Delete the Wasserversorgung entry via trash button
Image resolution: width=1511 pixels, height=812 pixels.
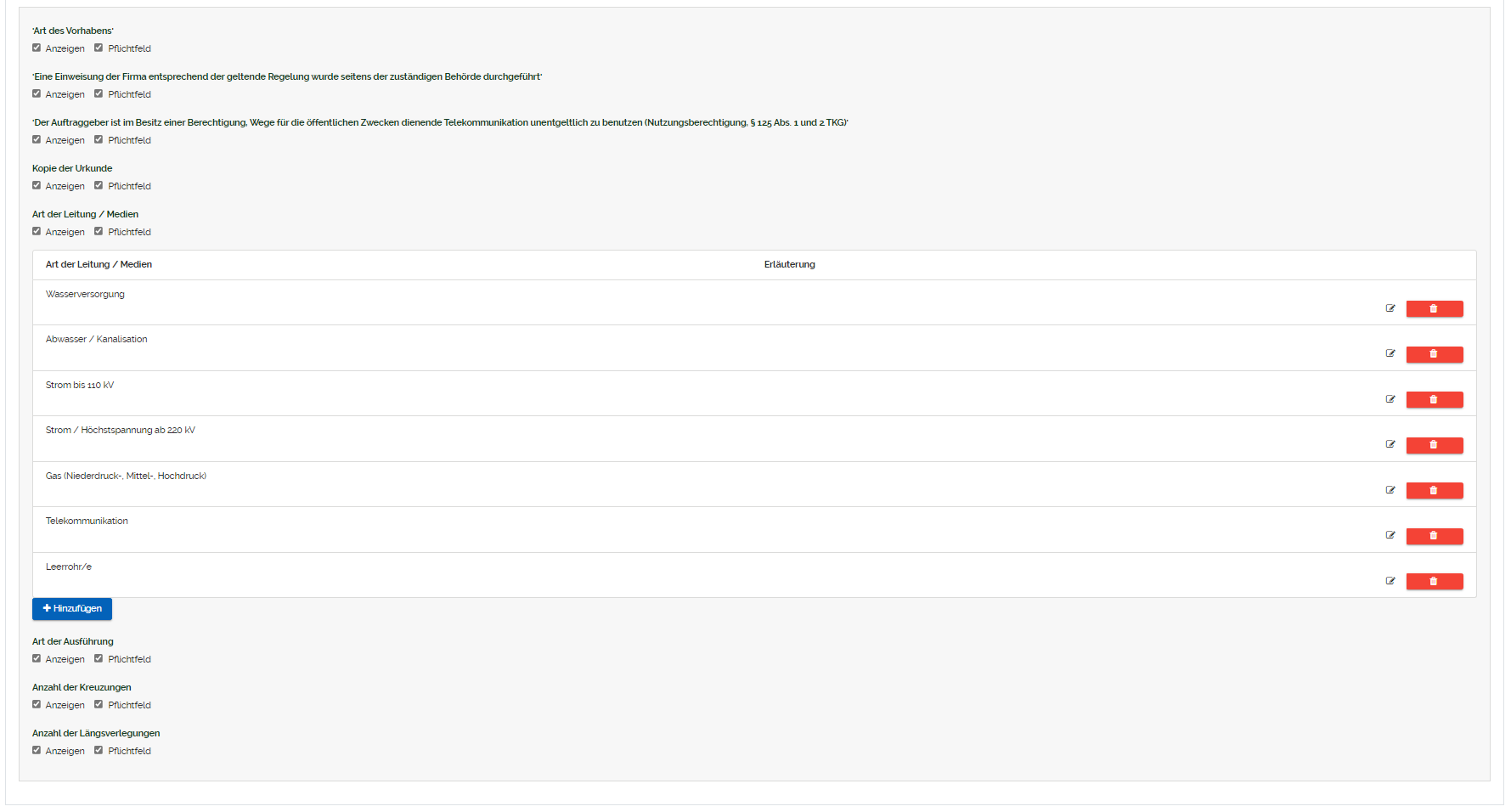click(1434, 308)
